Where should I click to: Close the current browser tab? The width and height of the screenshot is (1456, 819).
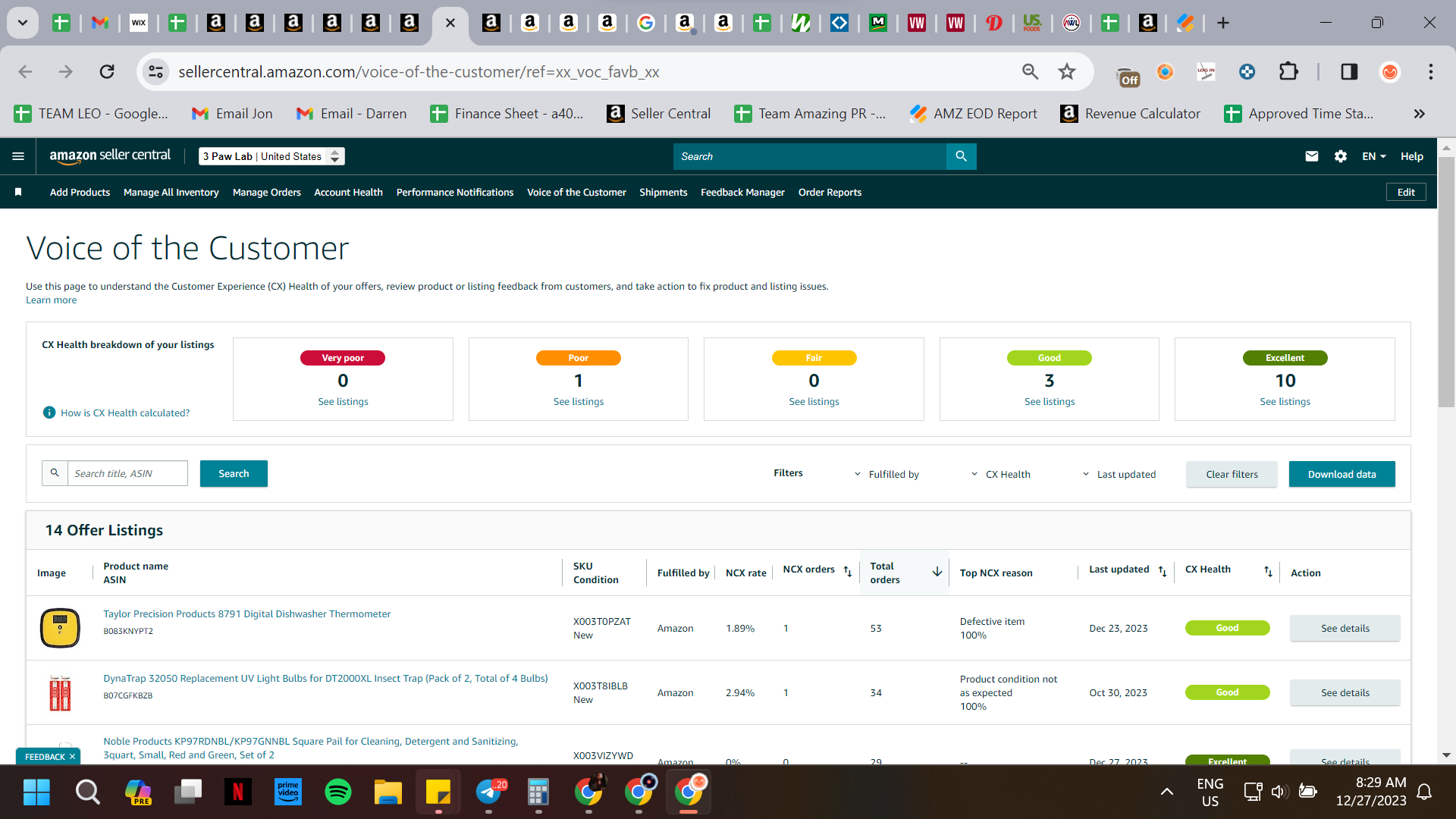450,23
